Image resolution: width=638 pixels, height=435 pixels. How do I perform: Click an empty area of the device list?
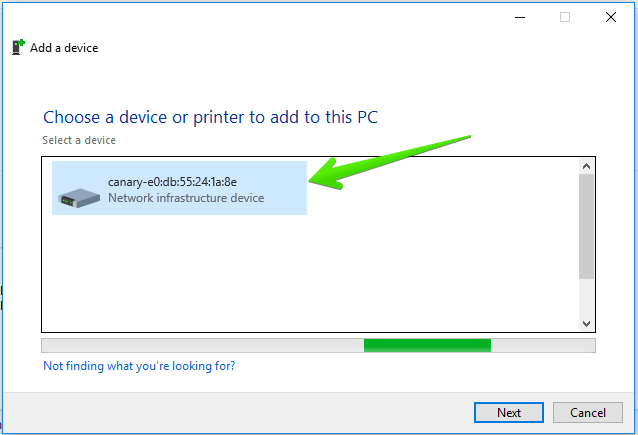pyautogui.click(x=309, y=273)
